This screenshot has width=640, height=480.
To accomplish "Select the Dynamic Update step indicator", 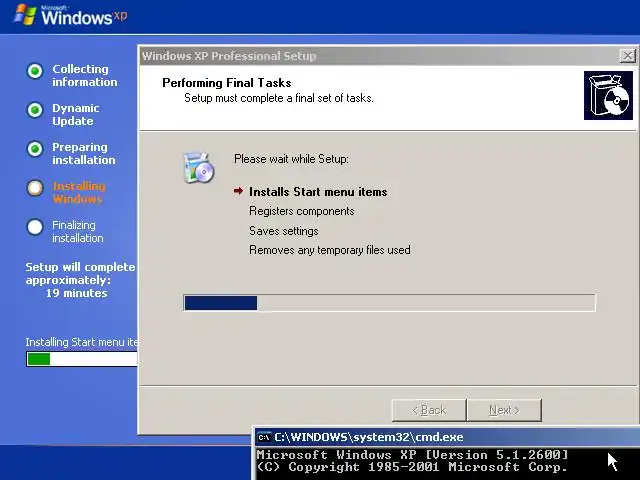I will click(35, 110).
